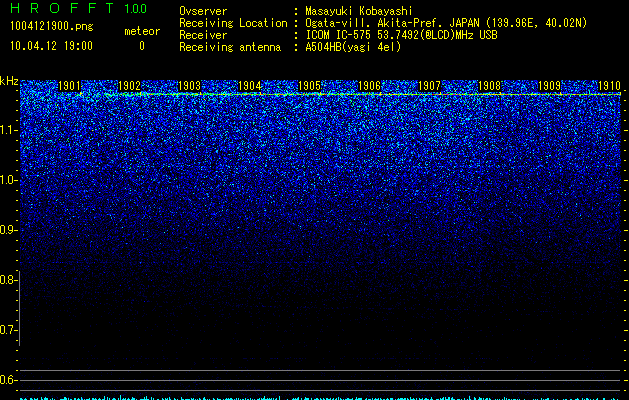Click the Receiver field label
This screenshot has height=400, width=629.
coord(203,35)
